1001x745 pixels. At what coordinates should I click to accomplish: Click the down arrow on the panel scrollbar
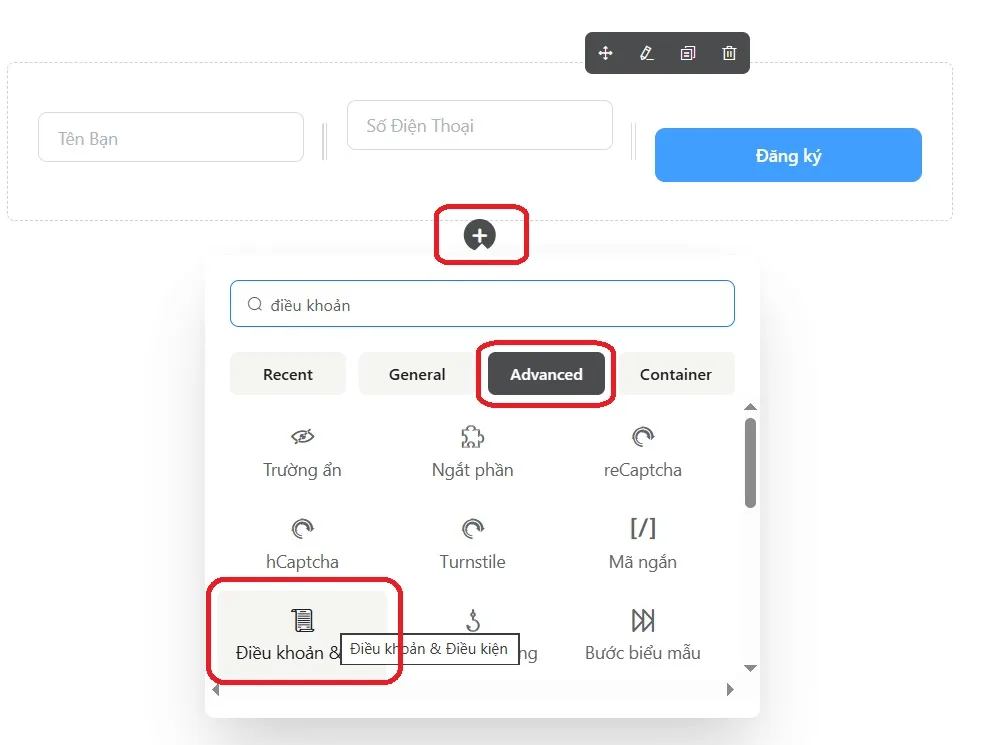pyautogui.click(x=750, y=668)
